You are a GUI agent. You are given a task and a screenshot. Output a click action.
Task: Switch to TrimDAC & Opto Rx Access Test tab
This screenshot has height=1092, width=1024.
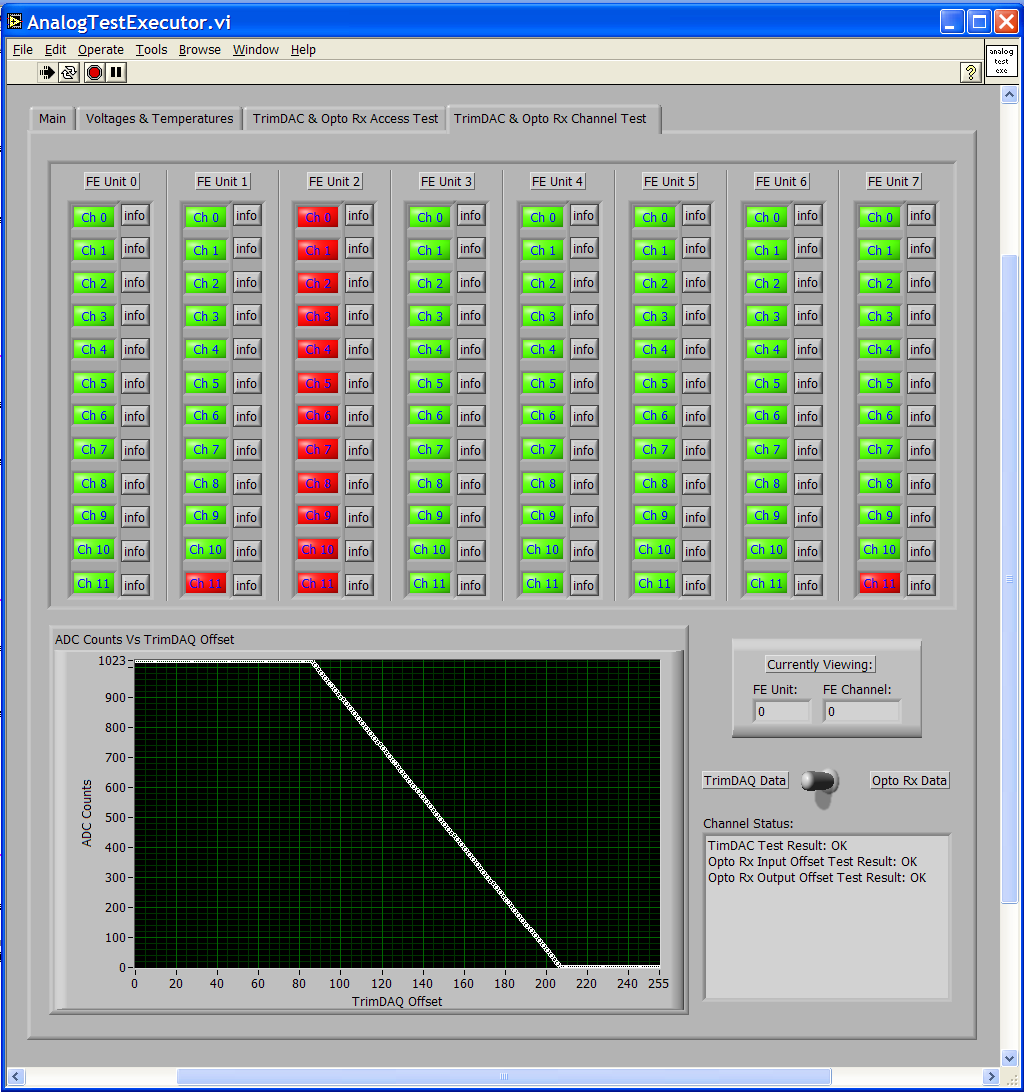(345, 118)
